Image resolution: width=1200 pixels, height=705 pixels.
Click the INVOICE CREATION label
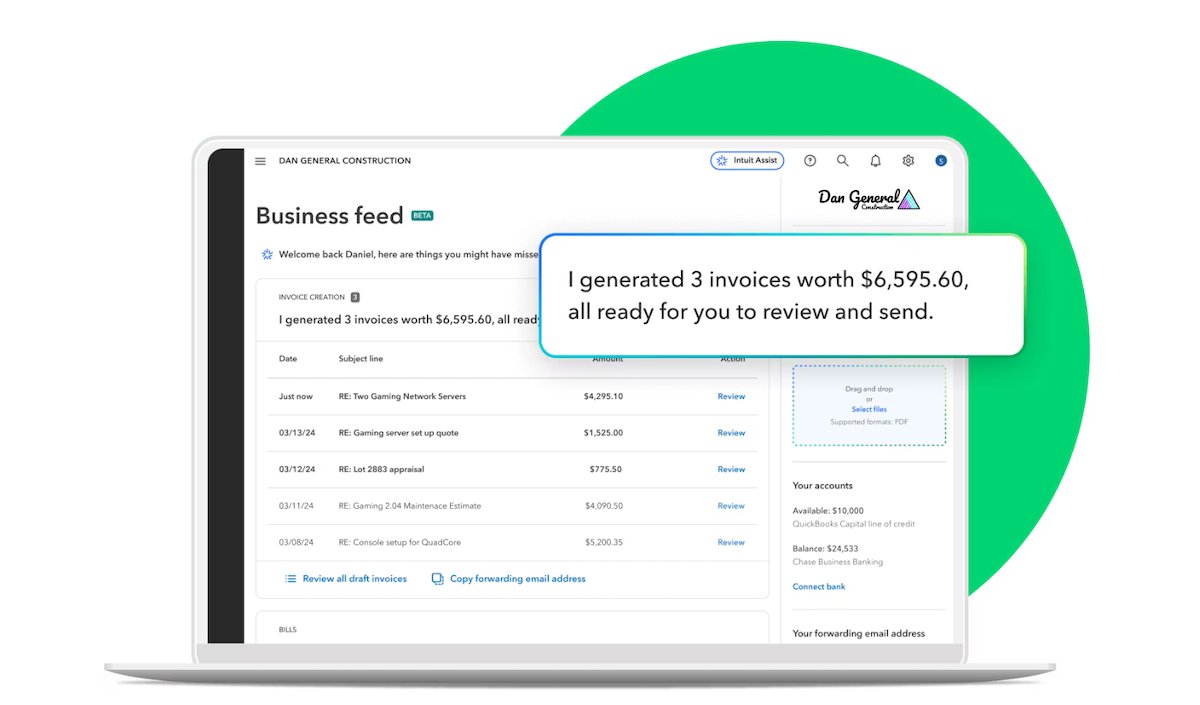[x=312, y=297]
